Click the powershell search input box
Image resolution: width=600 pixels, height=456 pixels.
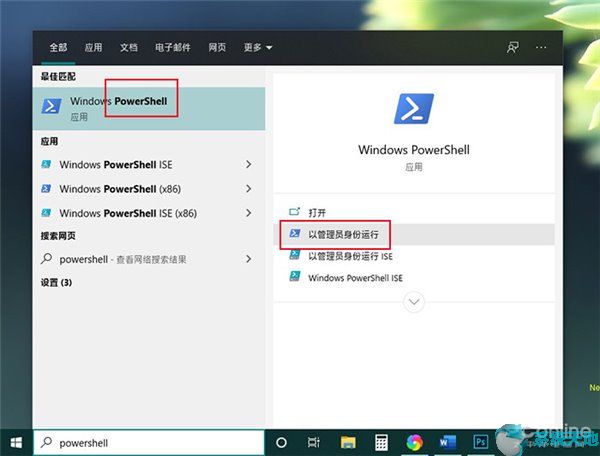pyautogui.click(x=149, y=443)
